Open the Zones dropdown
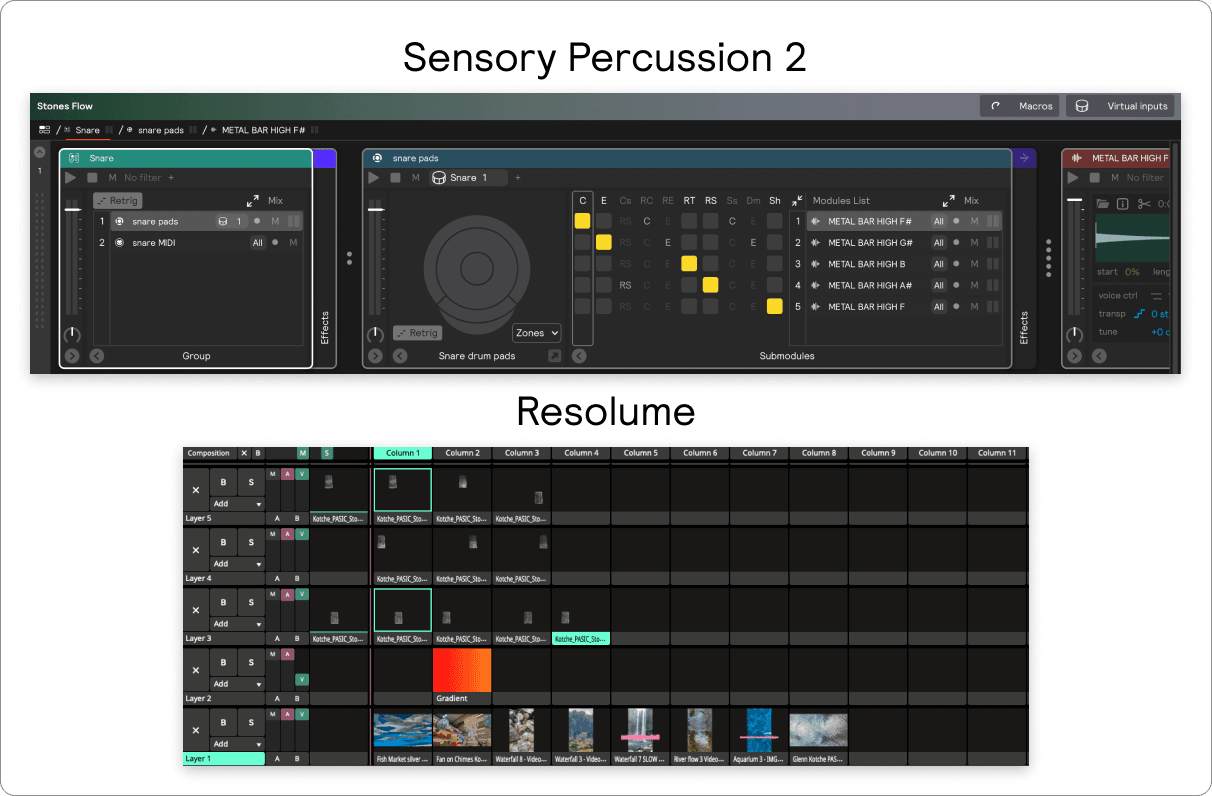 (537, 333)
